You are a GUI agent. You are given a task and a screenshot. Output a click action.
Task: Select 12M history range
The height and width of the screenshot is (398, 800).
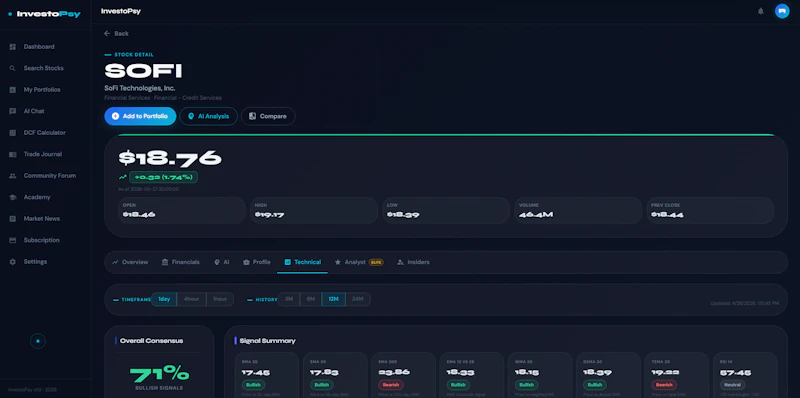[333, 300]
